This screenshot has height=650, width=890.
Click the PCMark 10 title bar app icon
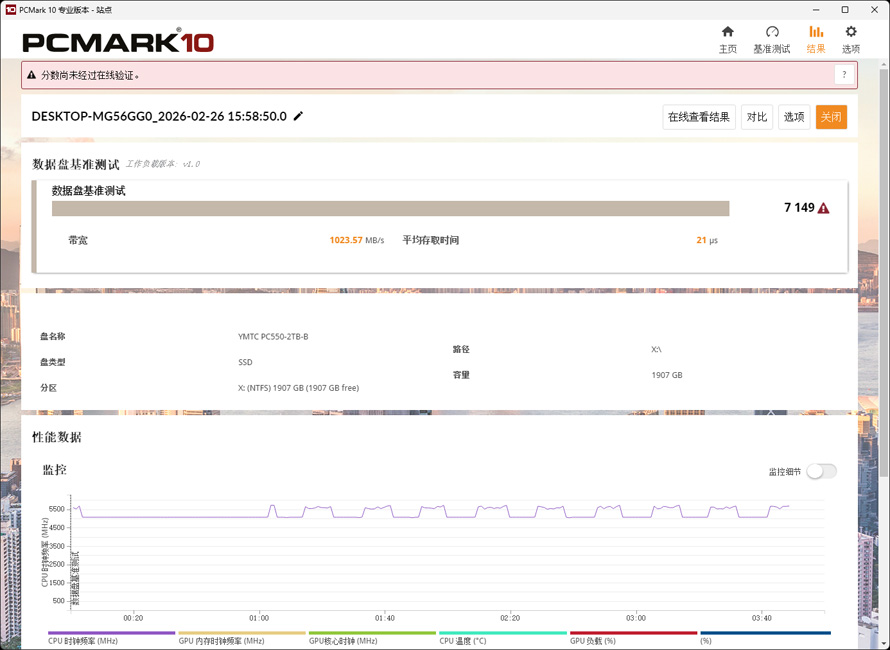coord(10,9)
